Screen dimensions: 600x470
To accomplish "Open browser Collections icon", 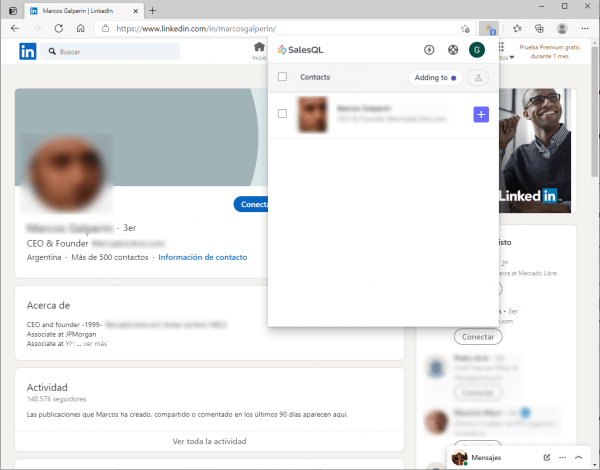I will (539, 28).
